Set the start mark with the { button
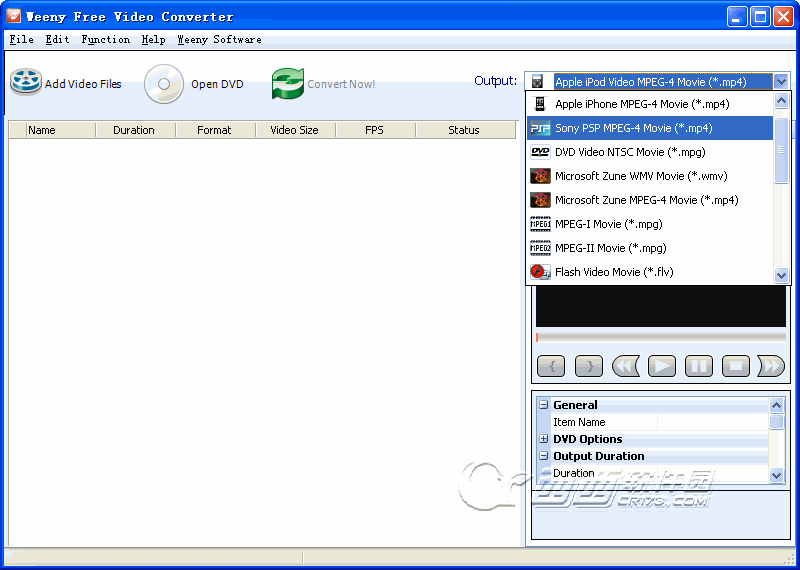800x570 pixels. tap(551, 366)
